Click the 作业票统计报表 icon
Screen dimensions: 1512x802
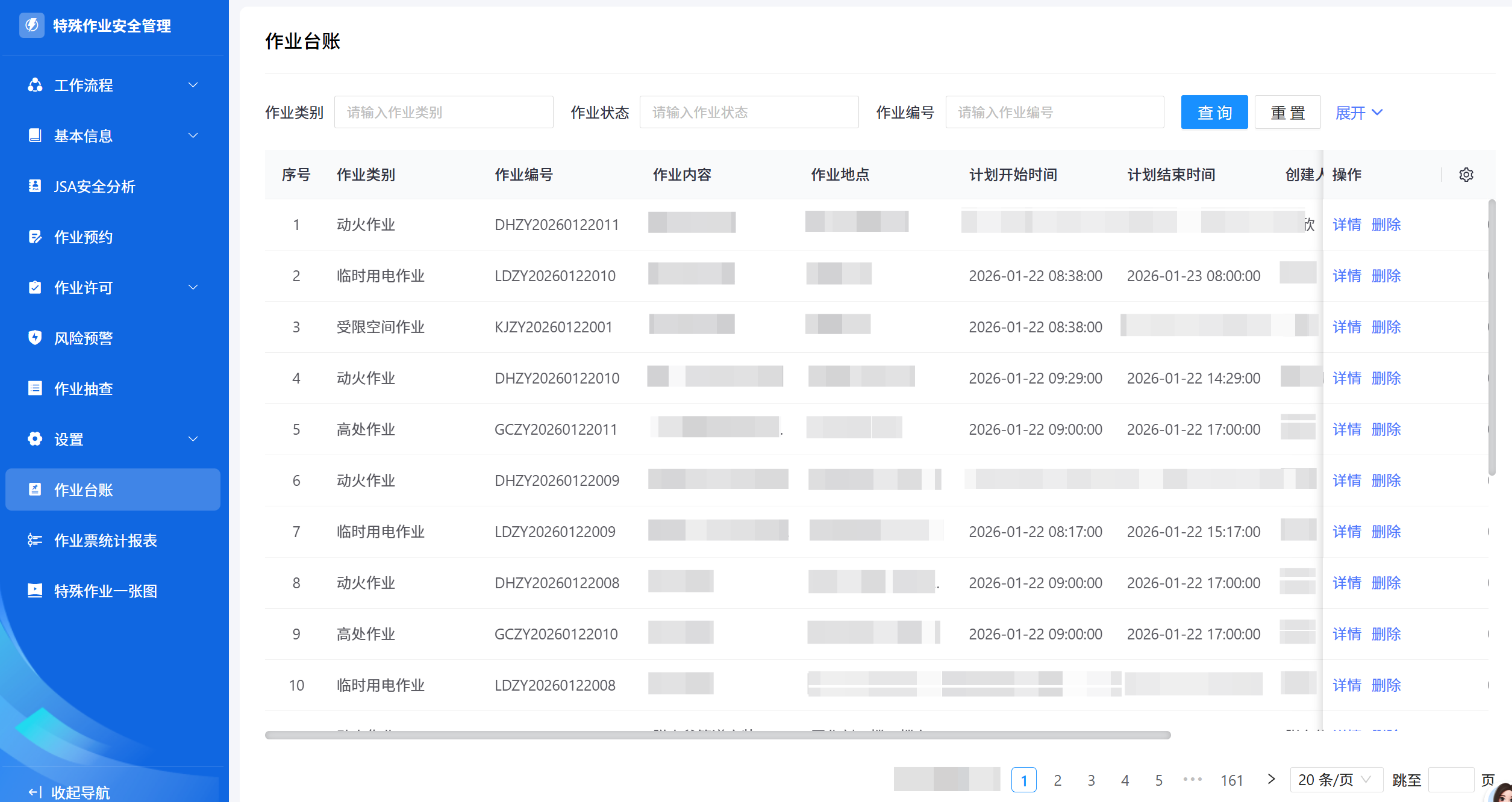[35, 540]
